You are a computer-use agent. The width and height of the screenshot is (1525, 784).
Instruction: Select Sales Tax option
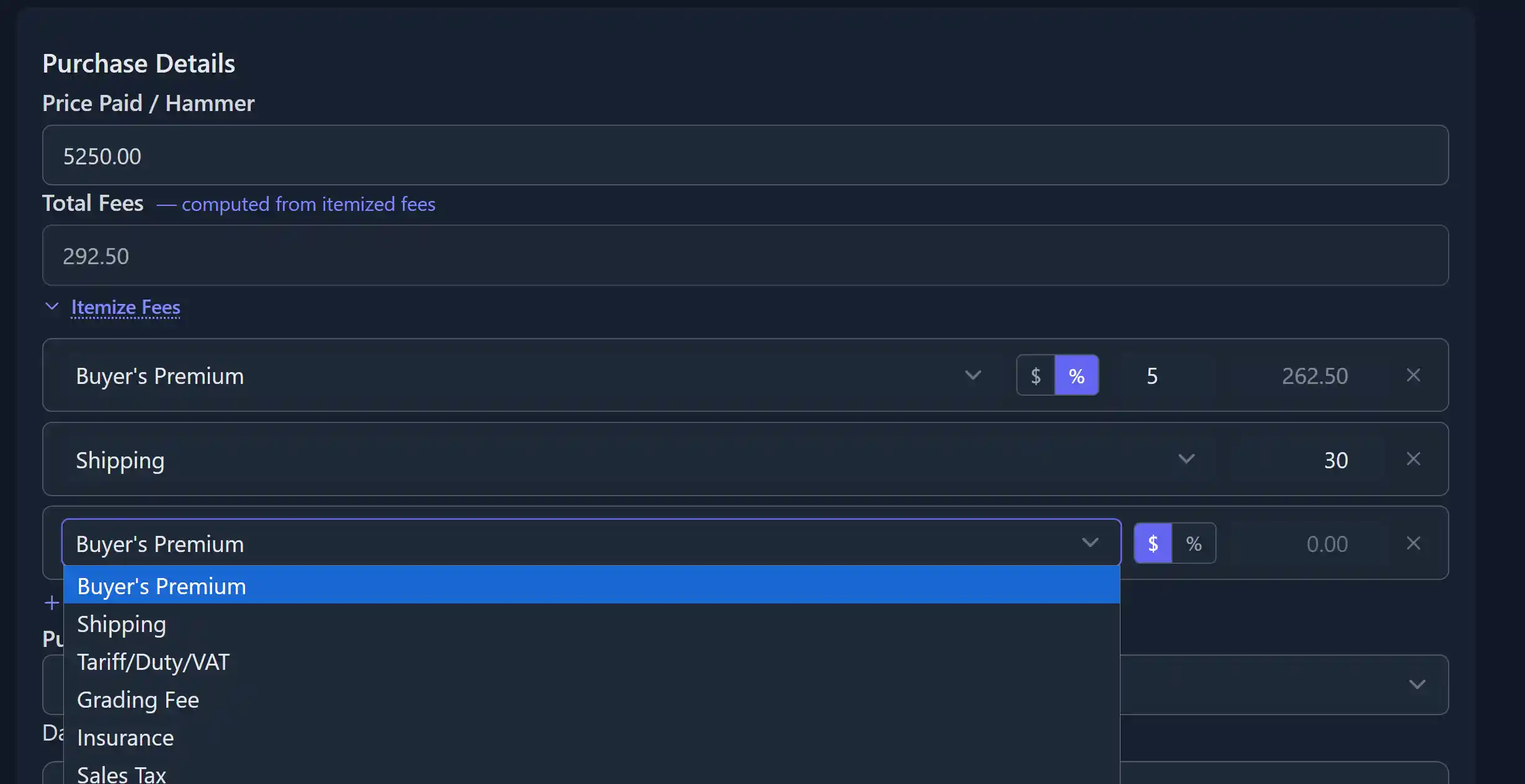point(122,774)
